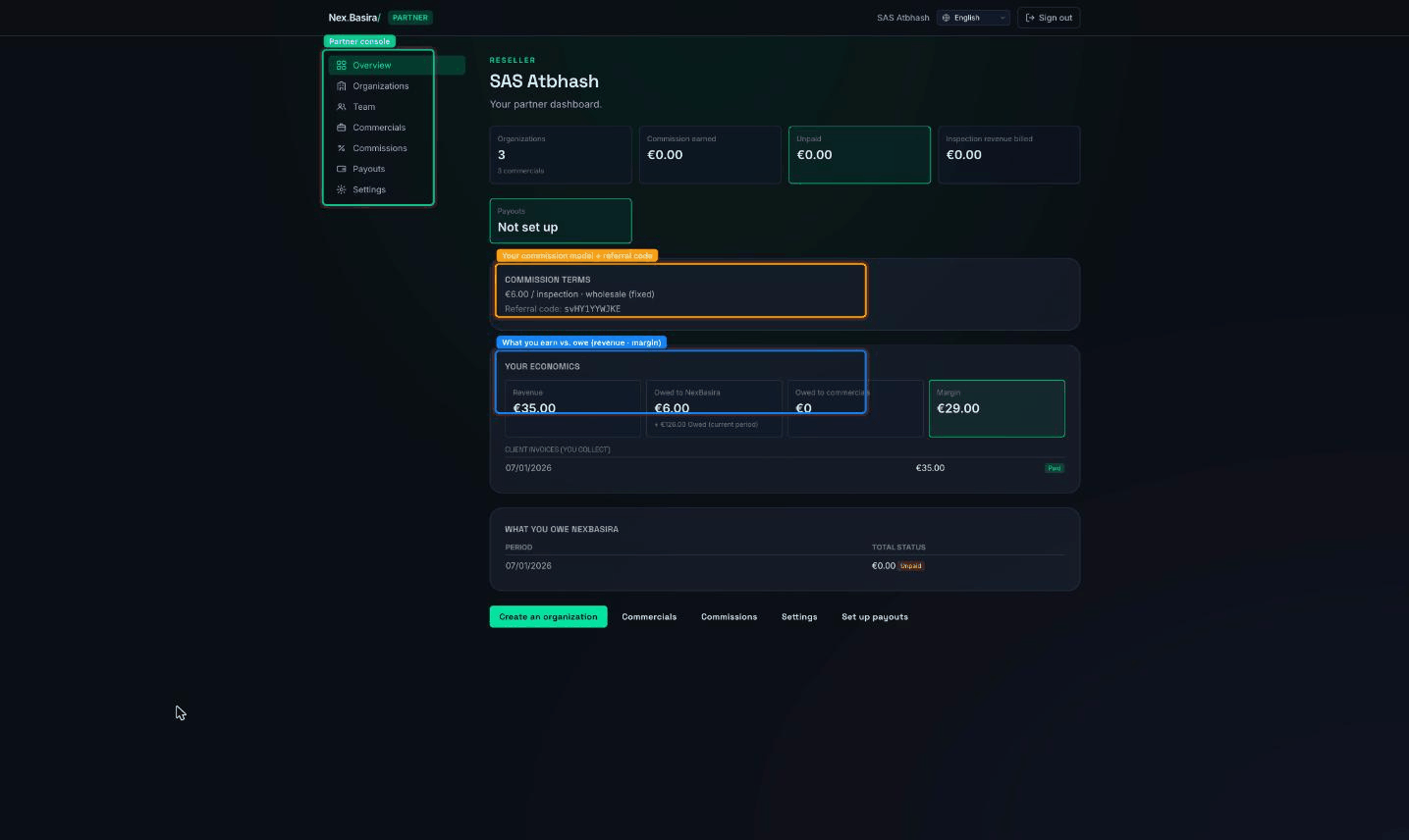Click the Payouts Not set up card
1409x840 pixels.
561,221
